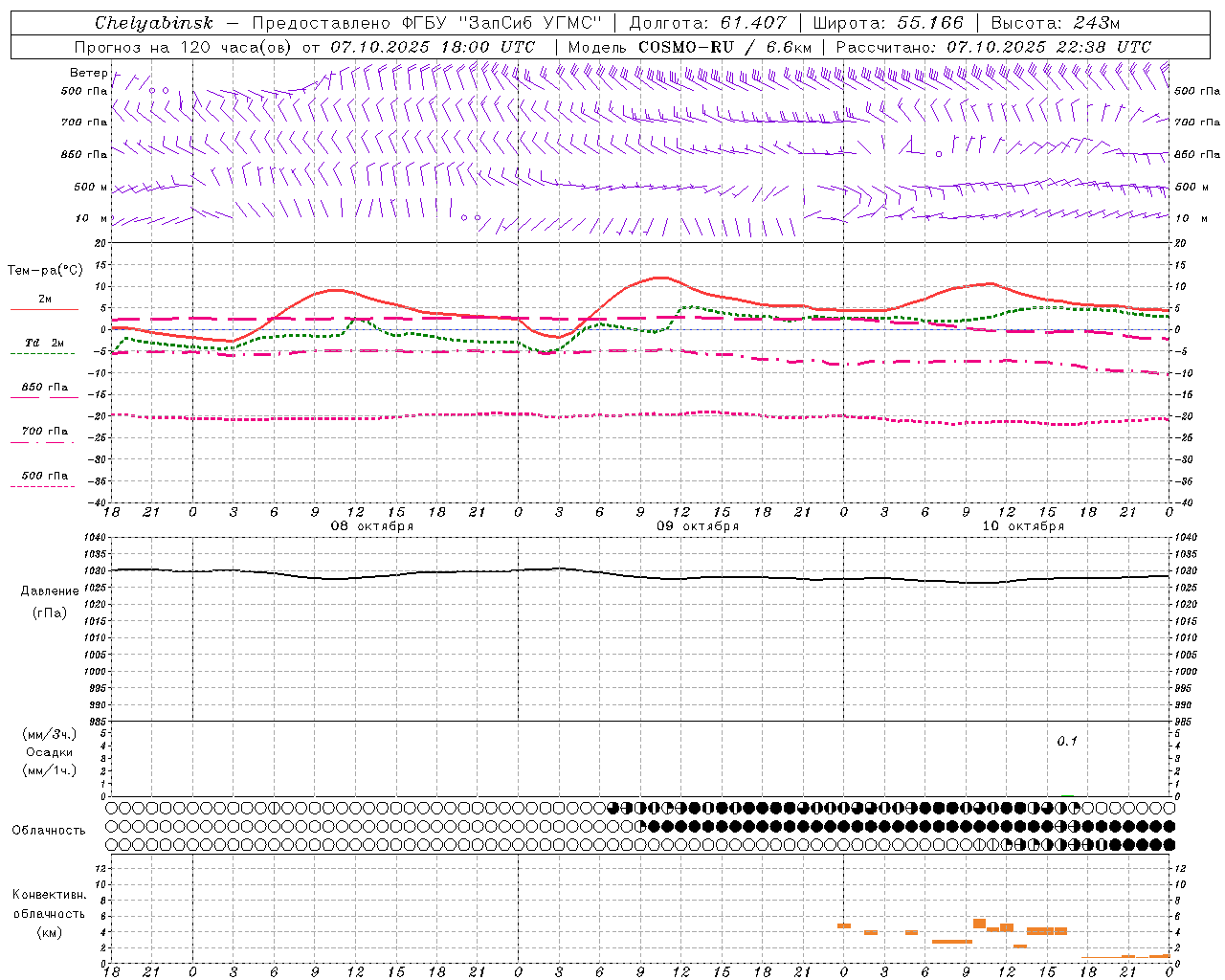Select the 'Прогноз на 120 часа(ов)' forecast header text
Viewport: 1225px width, 980px height.
[184, 47]
